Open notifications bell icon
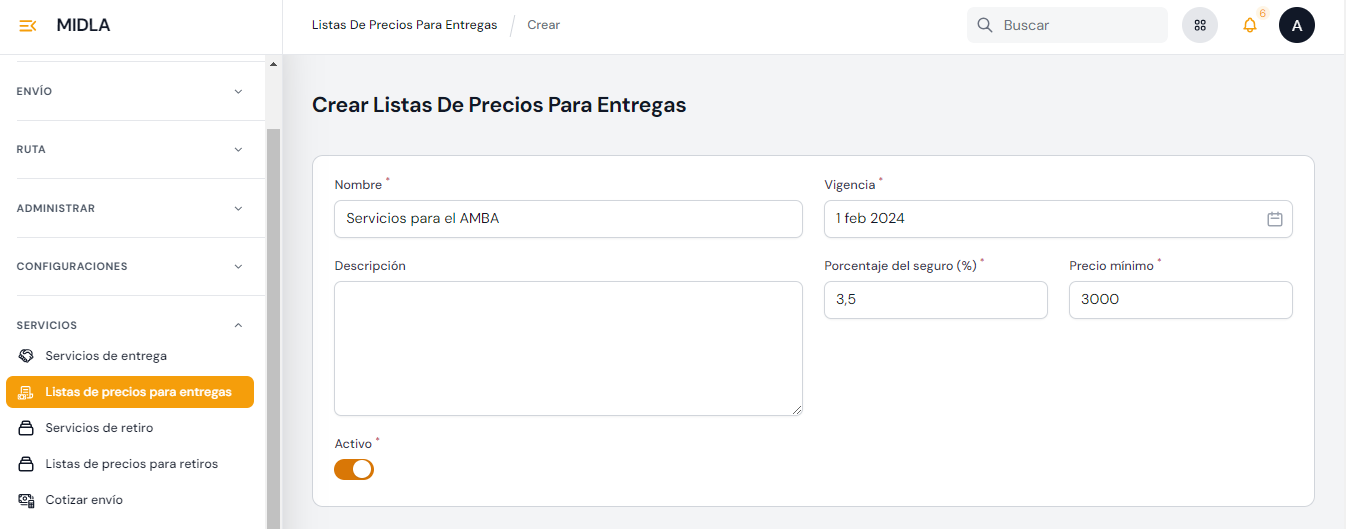The image size is (1346, 529). (x=1250, y=25)
